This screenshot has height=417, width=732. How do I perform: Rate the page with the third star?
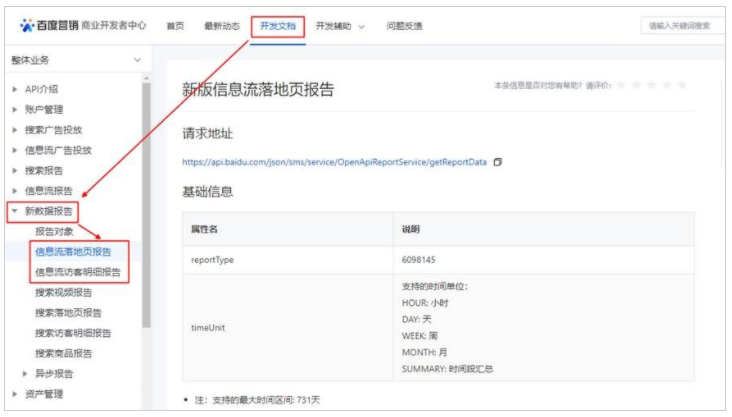(652, 85)
